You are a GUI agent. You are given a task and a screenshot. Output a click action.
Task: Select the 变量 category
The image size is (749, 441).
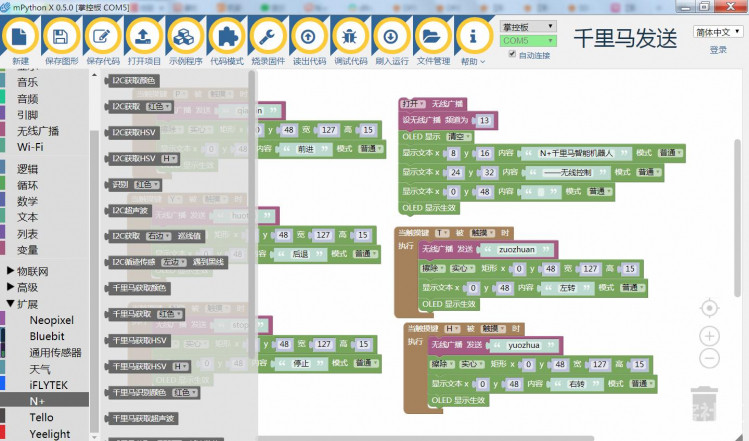pyautogui.click(x=28, y=250)
